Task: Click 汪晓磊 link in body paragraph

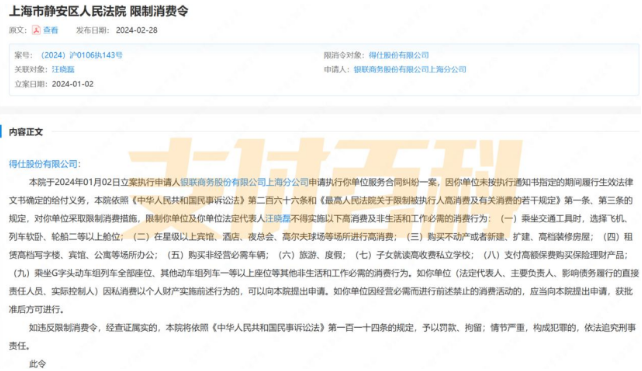Action: [278, 219]
